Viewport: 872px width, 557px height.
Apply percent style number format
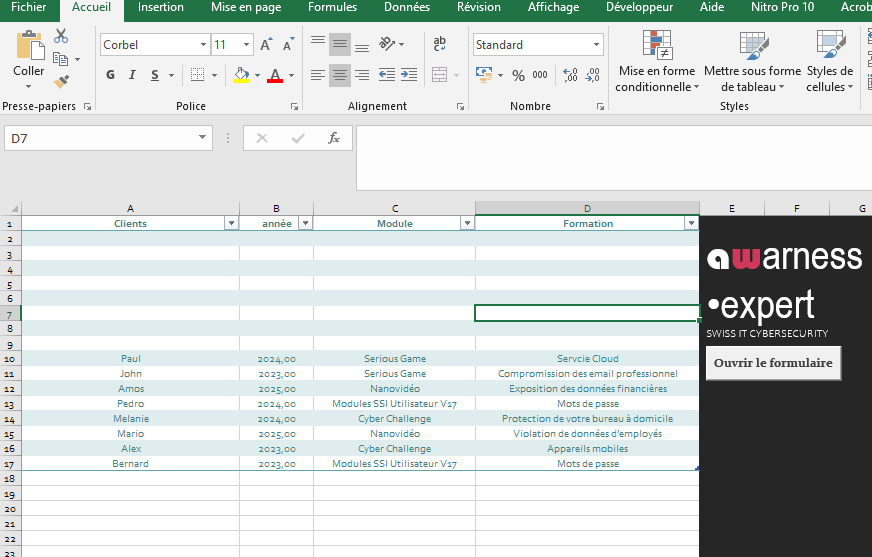click(518, 75)
